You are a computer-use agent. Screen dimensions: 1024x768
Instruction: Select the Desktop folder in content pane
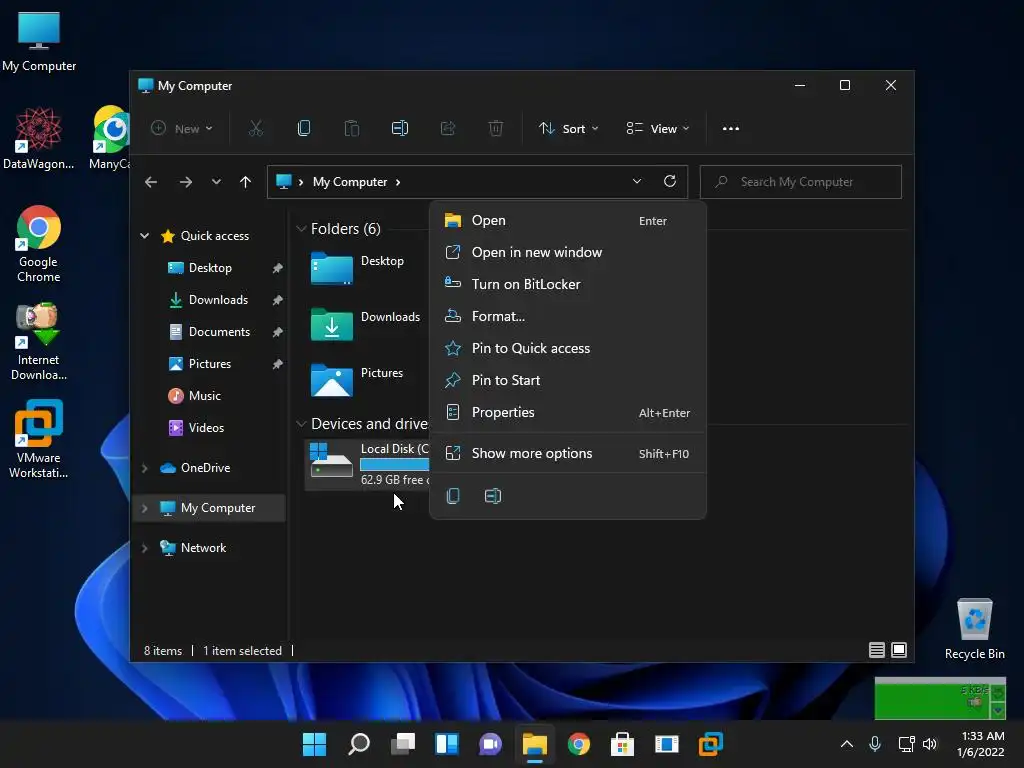(358, 268)
